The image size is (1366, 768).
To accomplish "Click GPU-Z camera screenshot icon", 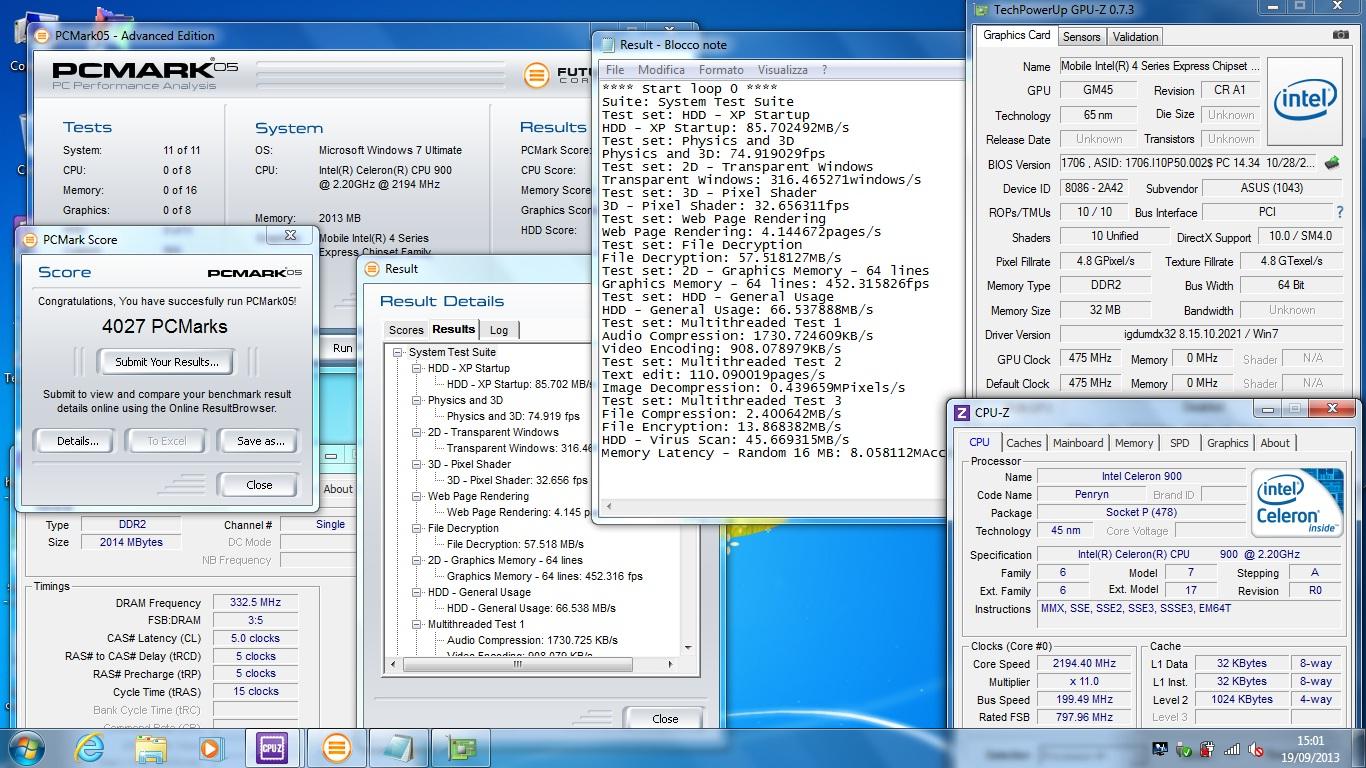I will [x=1341, y=35].
